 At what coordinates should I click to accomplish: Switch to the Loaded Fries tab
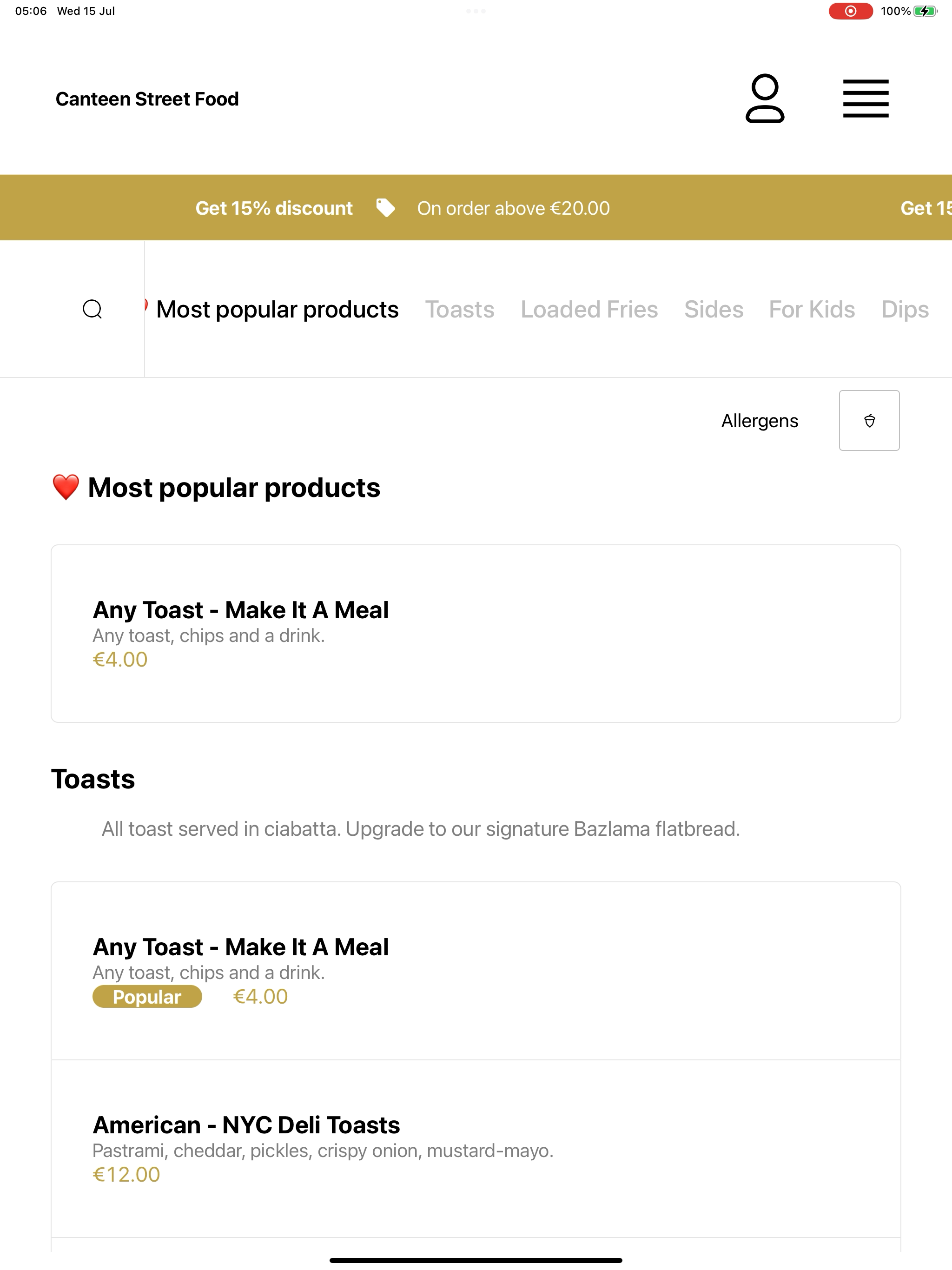589,309
